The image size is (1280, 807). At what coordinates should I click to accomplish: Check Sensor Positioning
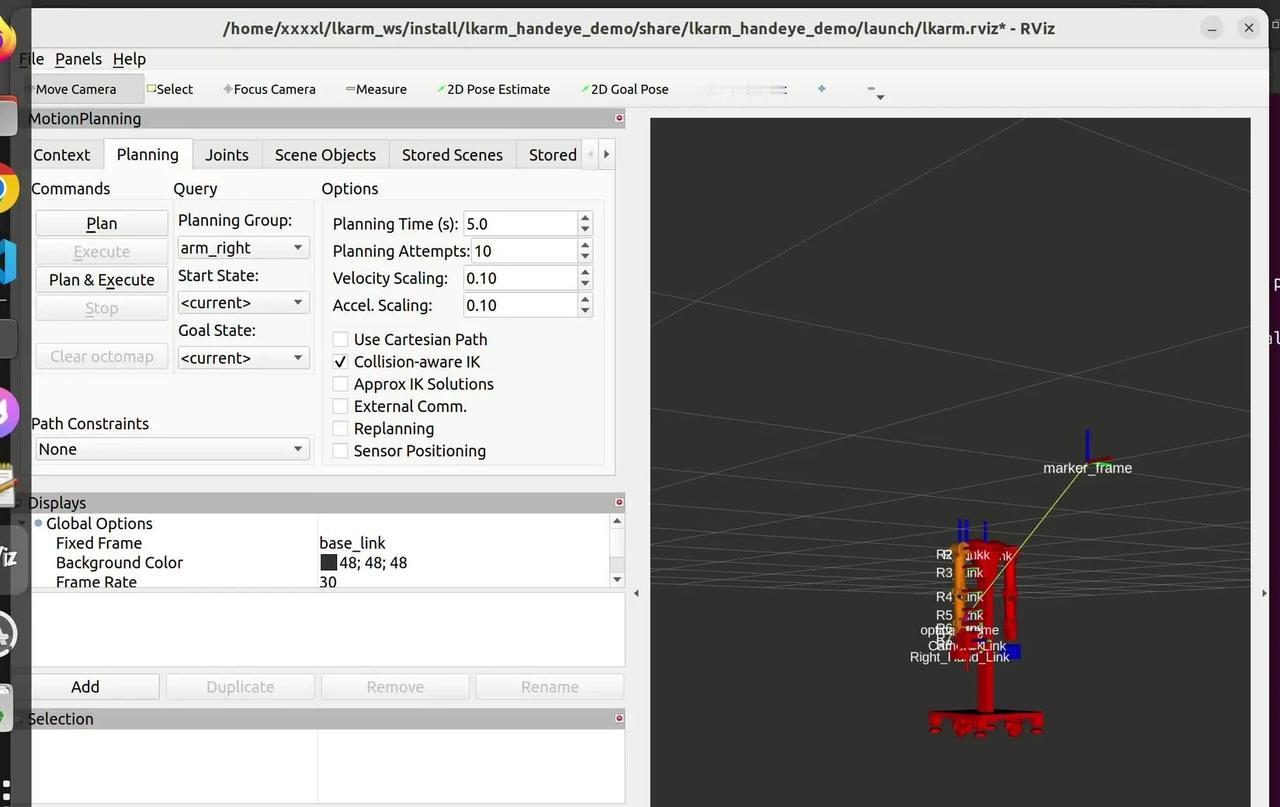coord(341,451)
